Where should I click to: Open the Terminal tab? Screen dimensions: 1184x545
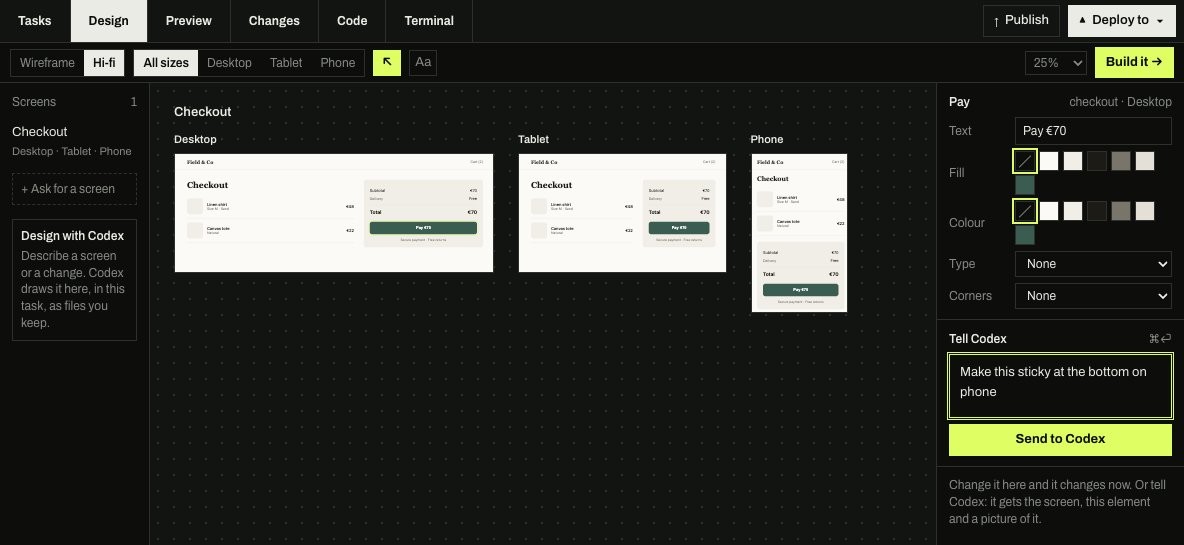429,21
